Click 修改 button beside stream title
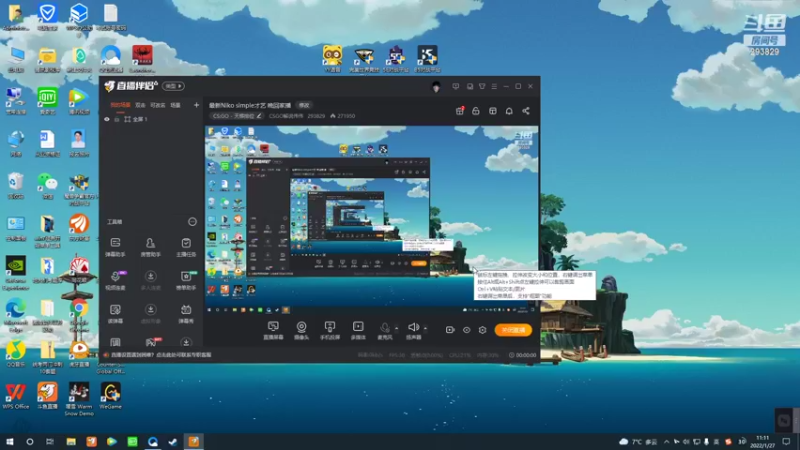800x450 pixels. (x=304, y=105)
